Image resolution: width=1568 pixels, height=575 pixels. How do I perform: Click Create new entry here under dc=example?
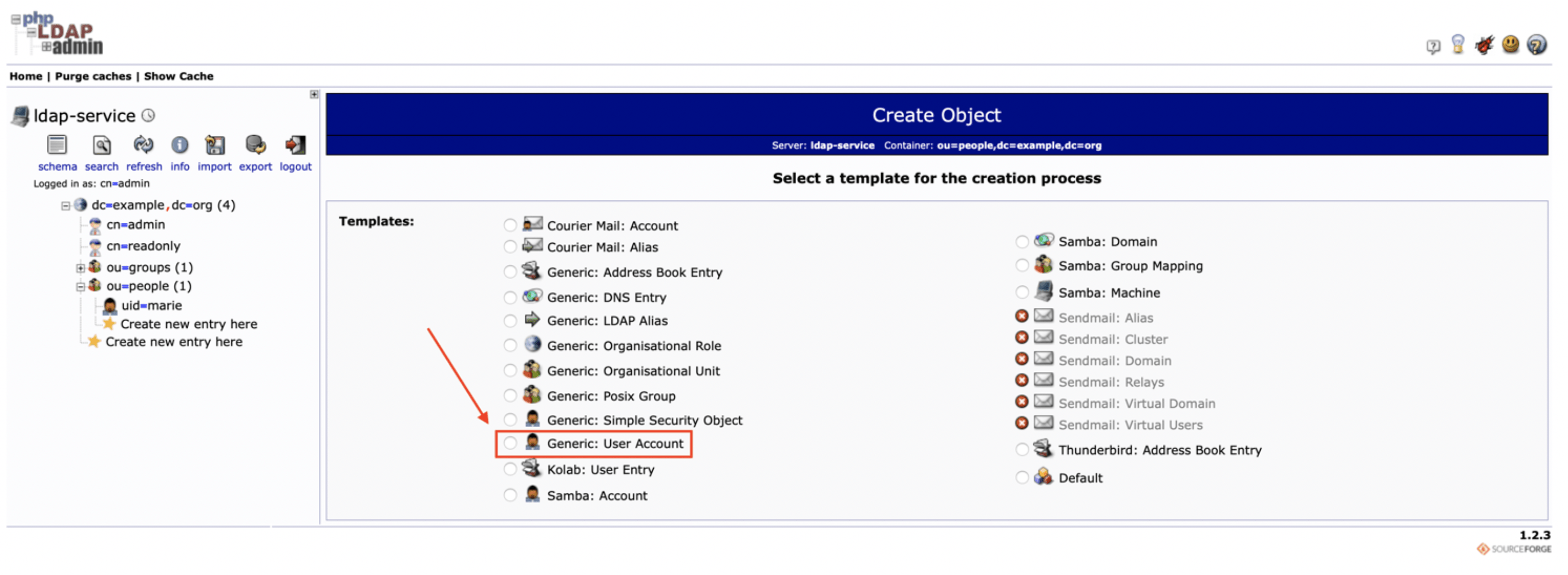coord(174,342)
